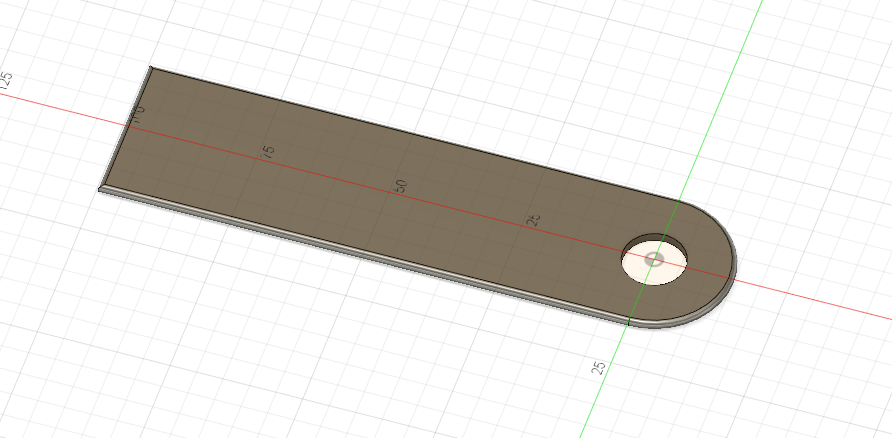Click the "25" label beside the green axis
This screenshot has width=892, height=438.
[598, 367]
